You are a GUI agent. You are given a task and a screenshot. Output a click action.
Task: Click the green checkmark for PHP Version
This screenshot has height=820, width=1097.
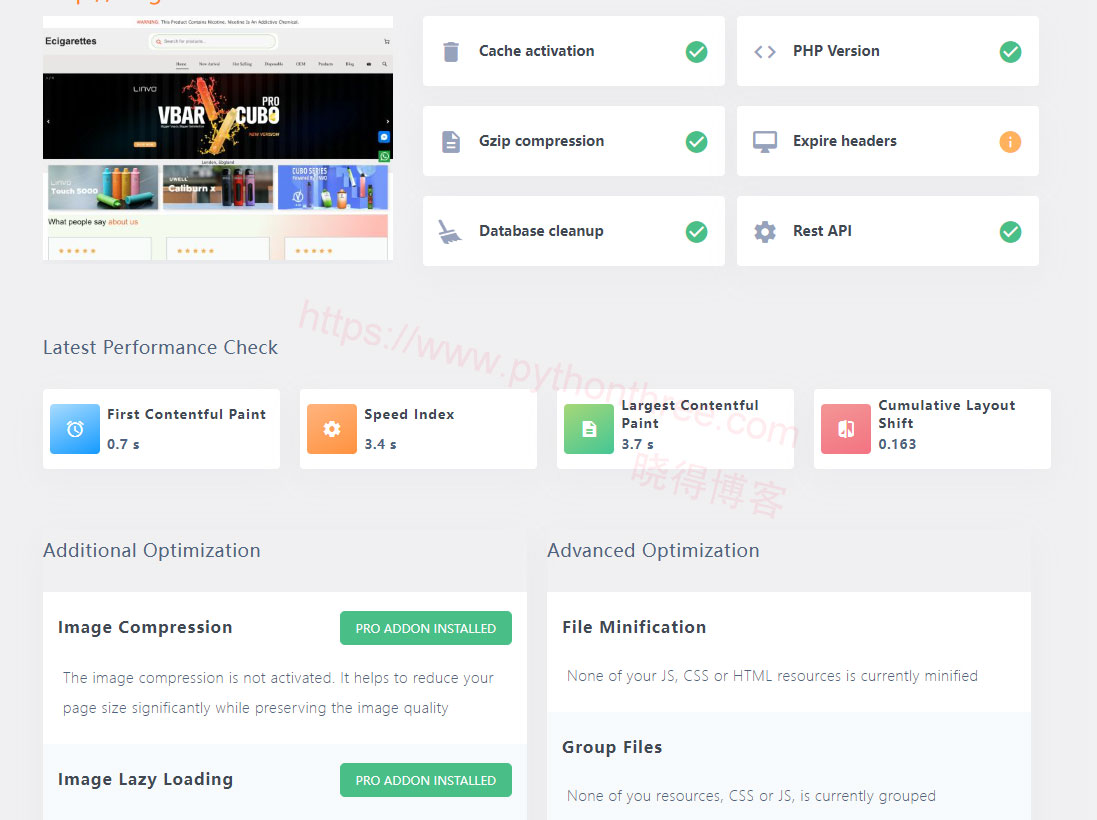point(1010,52)
